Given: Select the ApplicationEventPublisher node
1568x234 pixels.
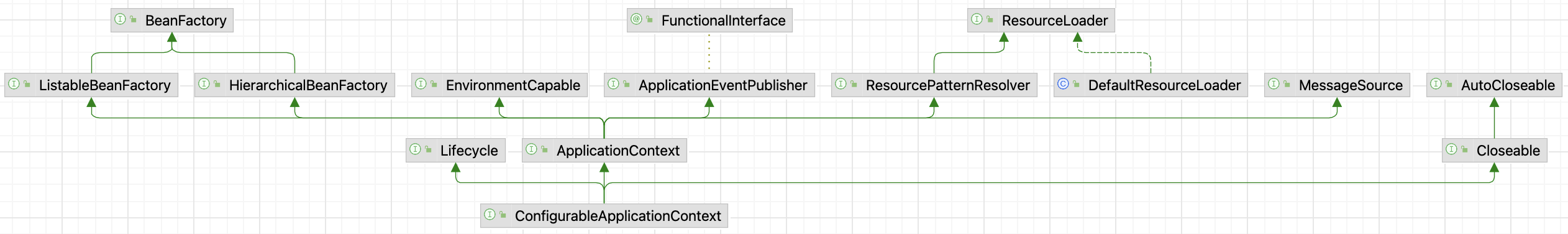Looking at the screenshot, I should 709,85.
